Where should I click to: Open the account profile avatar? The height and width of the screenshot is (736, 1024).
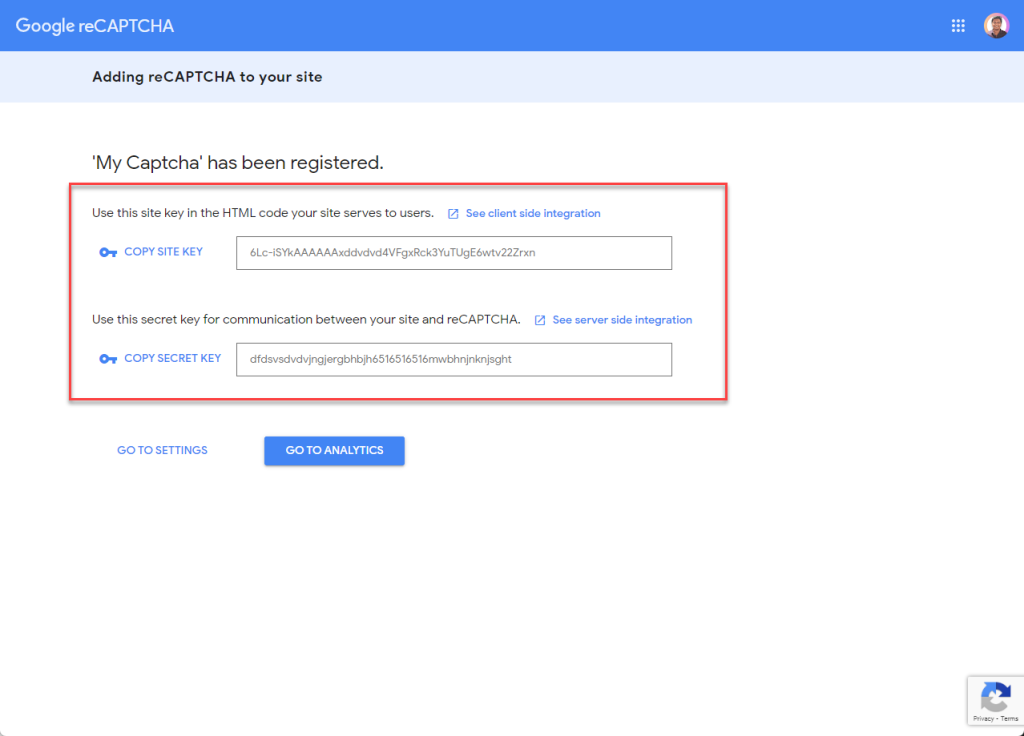point(996,25)
